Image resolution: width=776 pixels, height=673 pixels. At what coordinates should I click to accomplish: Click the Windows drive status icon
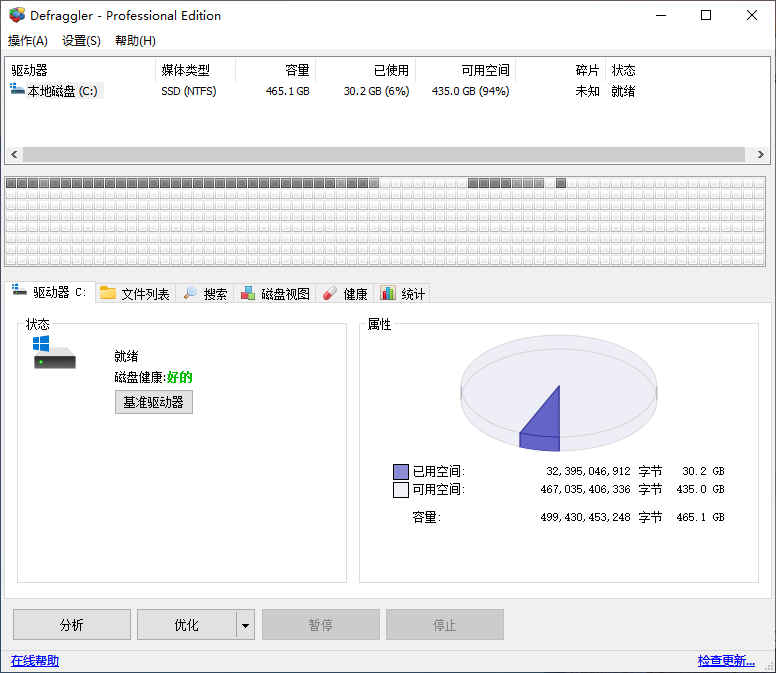(54, 352)
